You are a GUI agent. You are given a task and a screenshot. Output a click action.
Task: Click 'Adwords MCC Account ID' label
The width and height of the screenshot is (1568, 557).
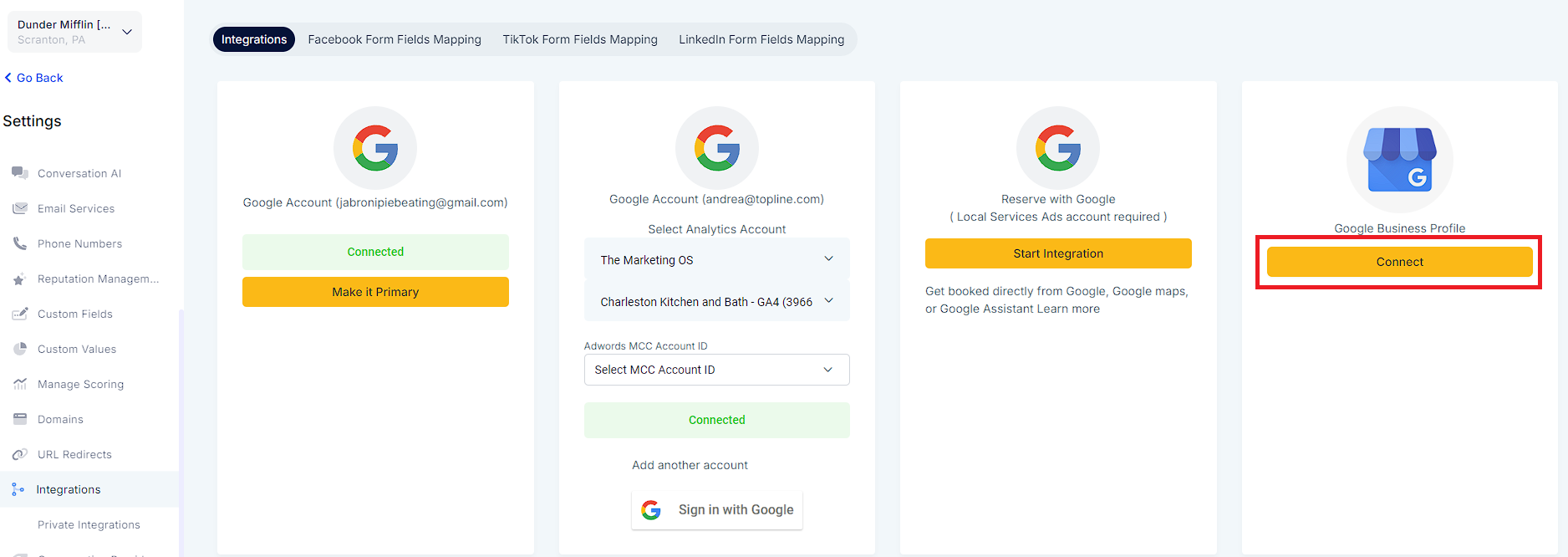click(x=645, y=346)
